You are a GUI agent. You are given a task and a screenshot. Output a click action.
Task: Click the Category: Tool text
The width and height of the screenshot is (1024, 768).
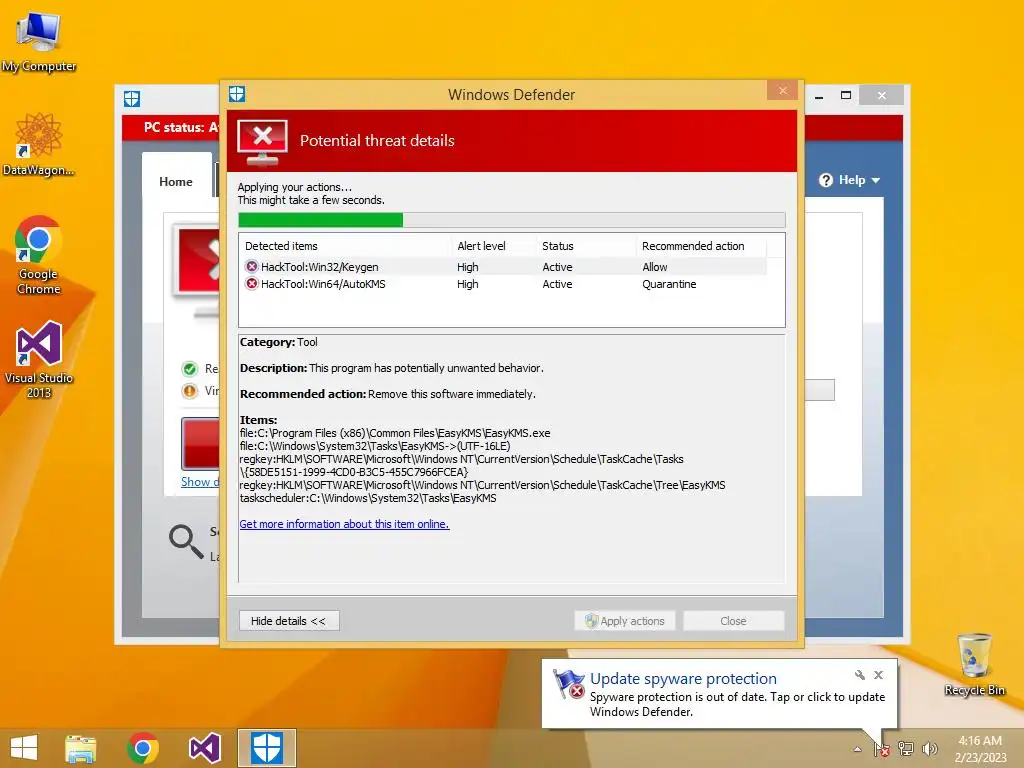(279, 342)
